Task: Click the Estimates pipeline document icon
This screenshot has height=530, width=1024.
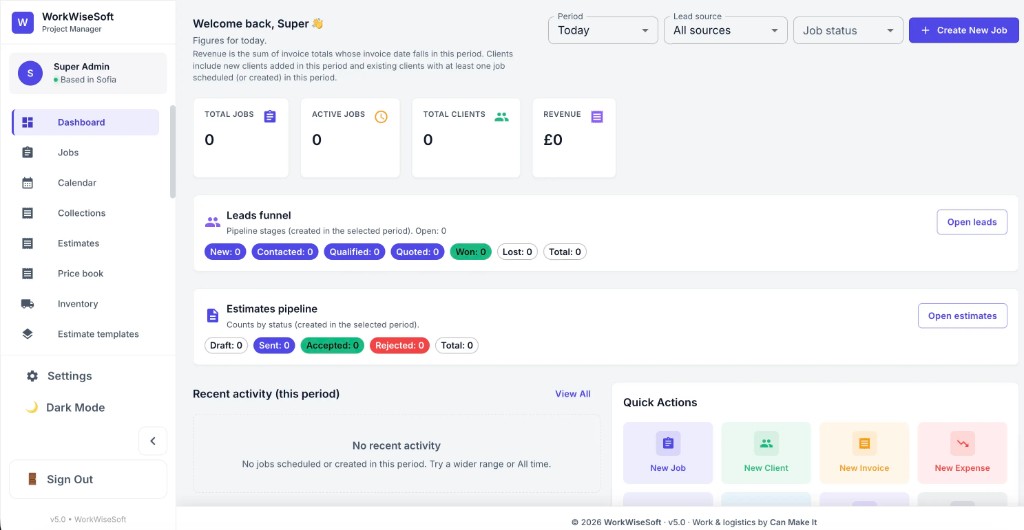Action: (x=212, y=315)
